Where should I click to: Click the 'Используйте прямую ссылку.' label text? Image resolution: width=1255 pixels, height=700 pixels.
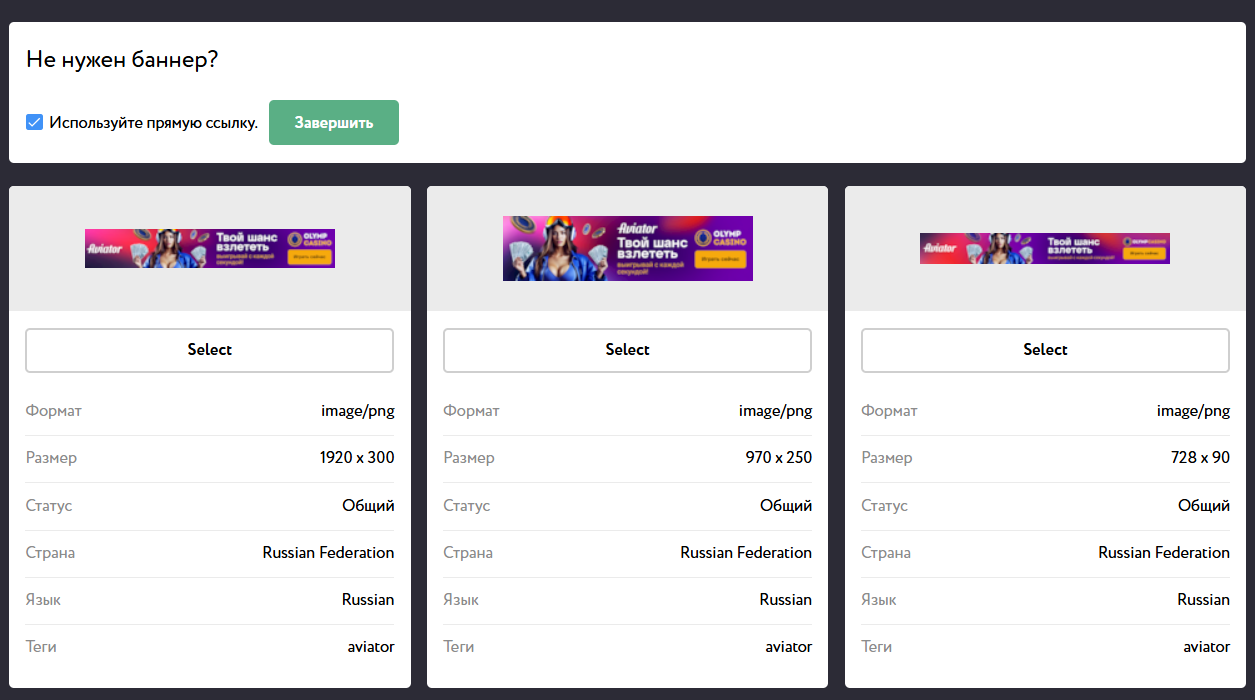(153, 123)
